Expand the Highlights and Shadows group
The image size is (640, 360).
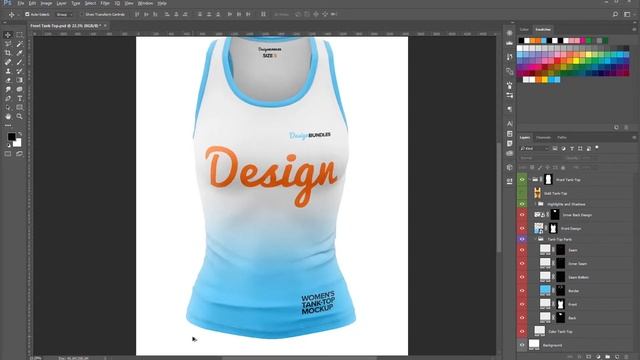click(x=536, y=204)
